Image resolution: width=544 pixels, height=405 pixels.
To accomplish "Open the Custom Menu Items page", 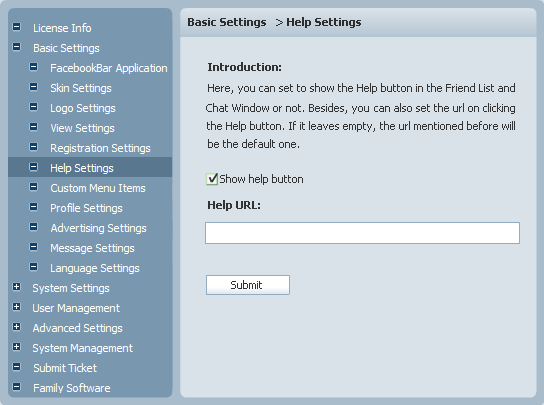I will coord(98,188).
